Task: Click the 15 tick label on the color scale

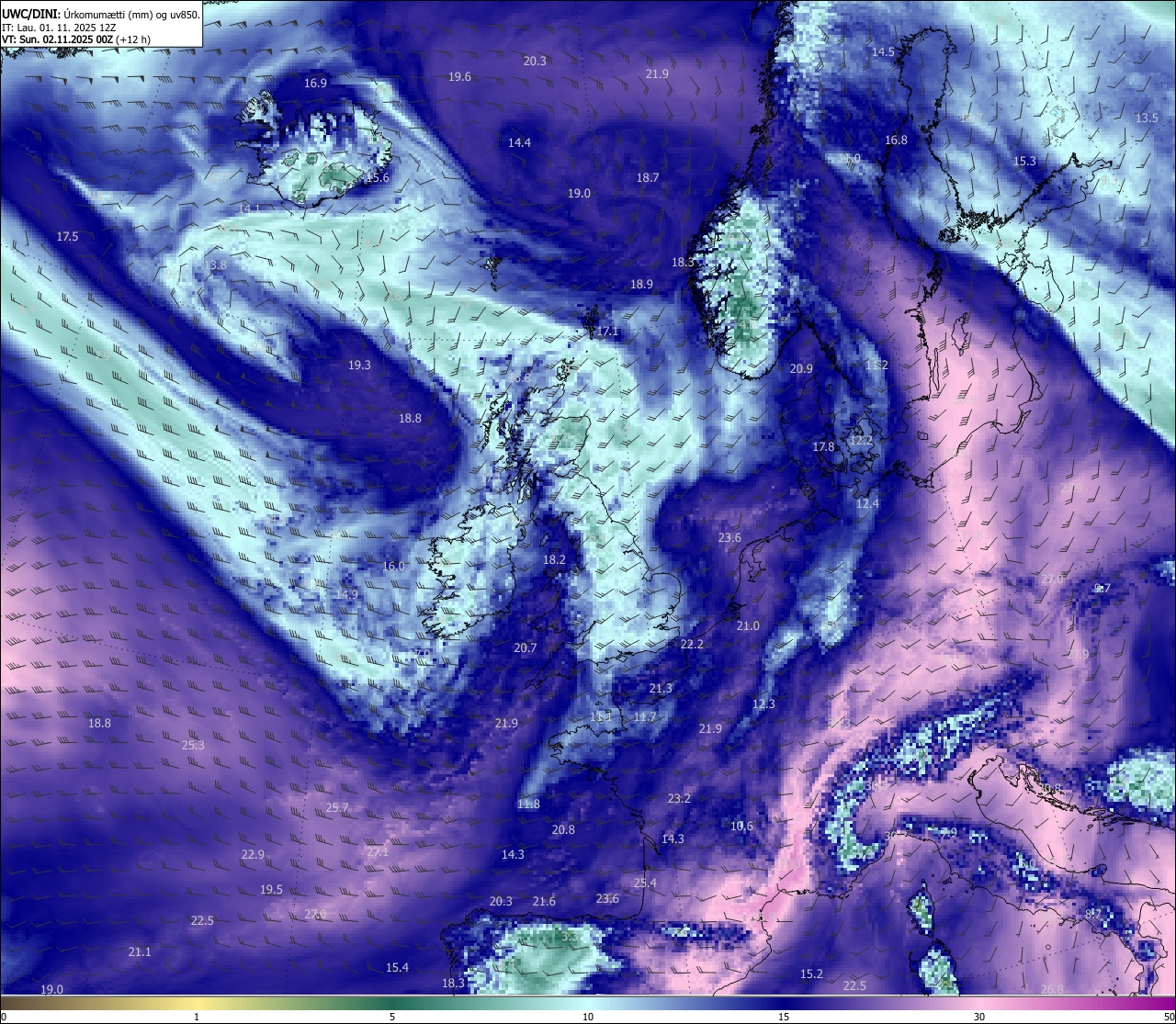Action: pos(784,1017)
